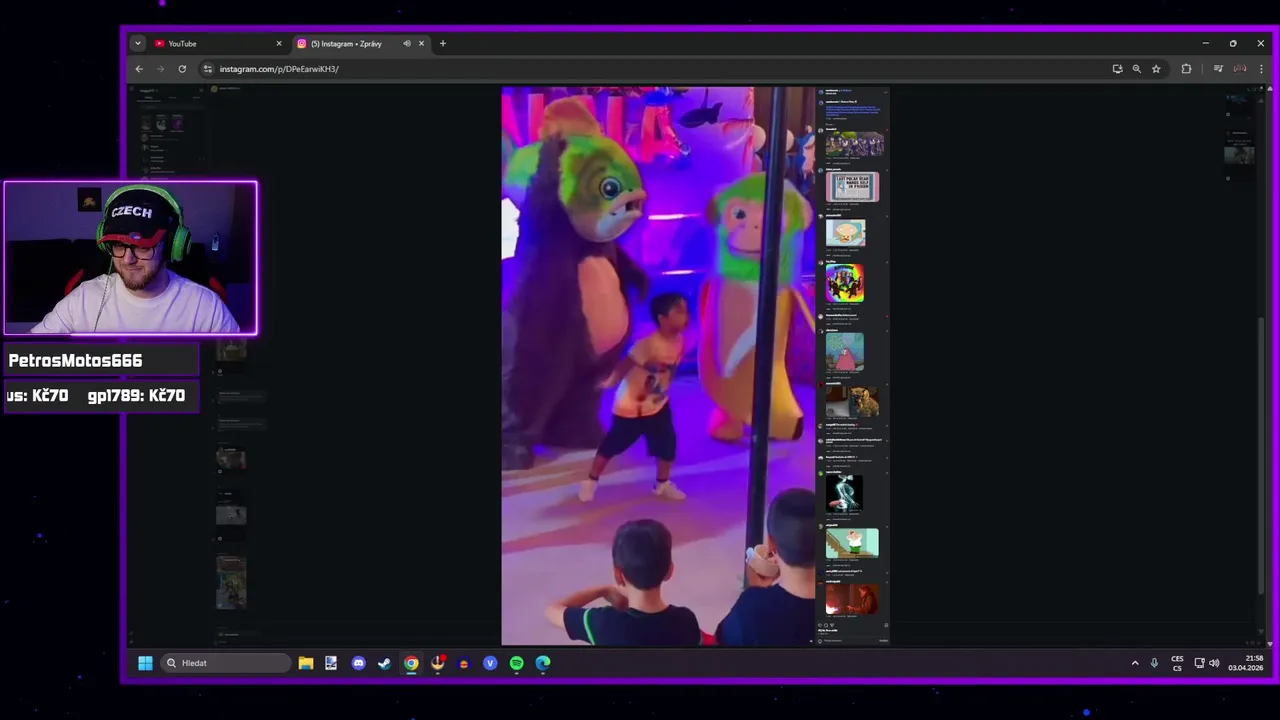Close the YouTube tab
Image resolution: width=1280 pixels, height=720 pixels.
coord(279,44)
